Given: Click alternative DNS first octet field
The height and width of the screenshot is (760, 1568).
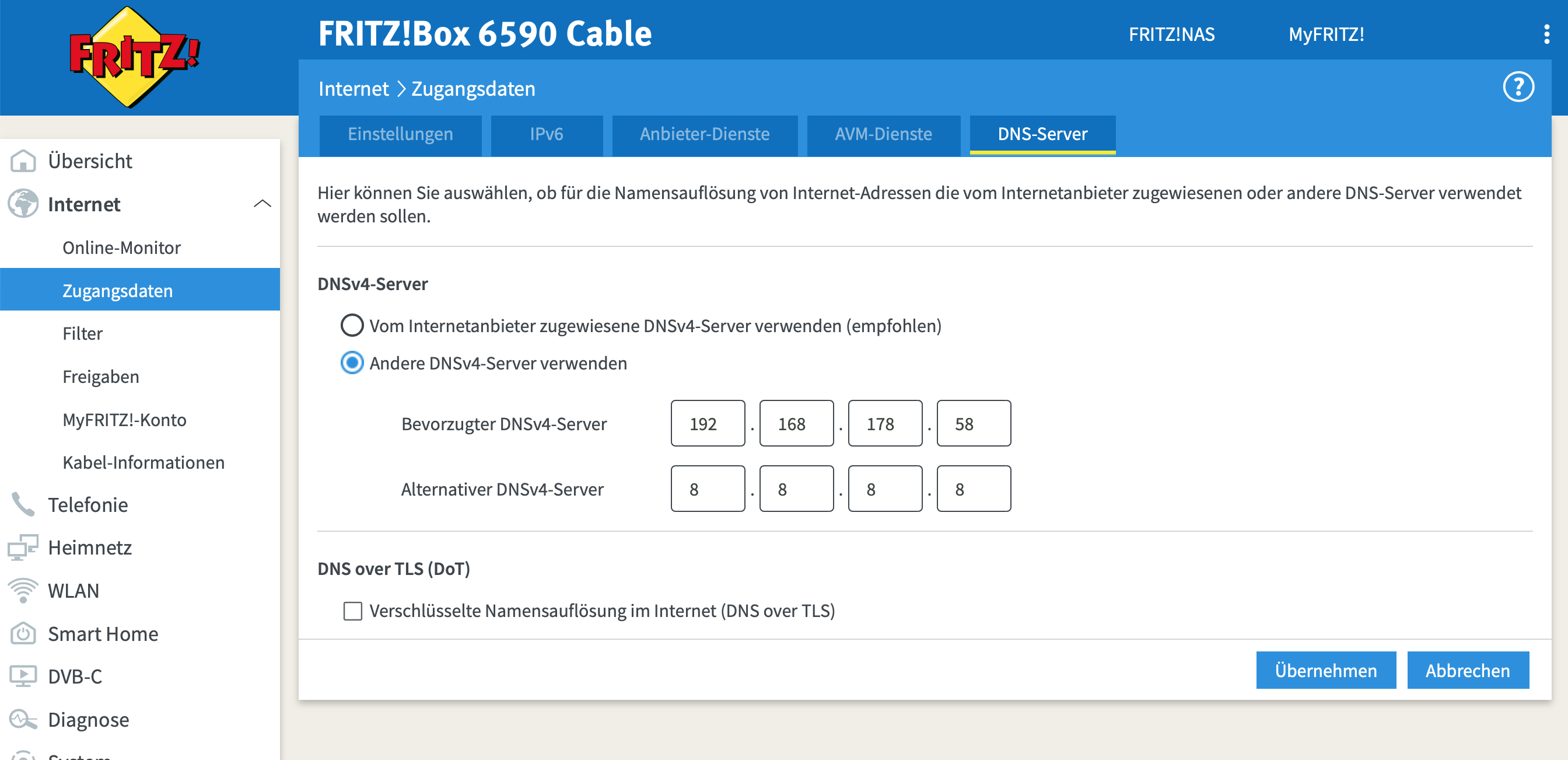Looking at the screenshot, I should (x=708, y=489).
